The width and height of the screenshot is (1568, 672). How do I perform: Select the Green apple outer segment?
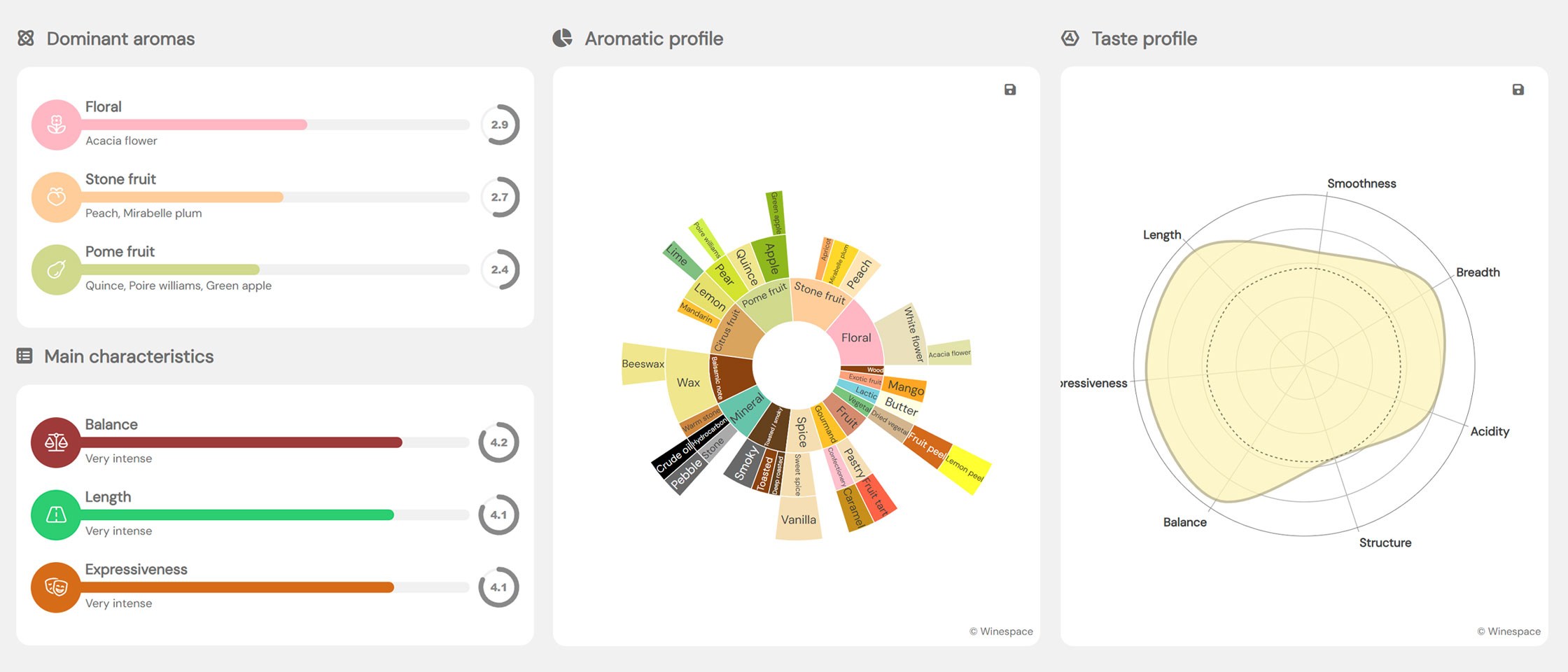(x=775, y=213)
